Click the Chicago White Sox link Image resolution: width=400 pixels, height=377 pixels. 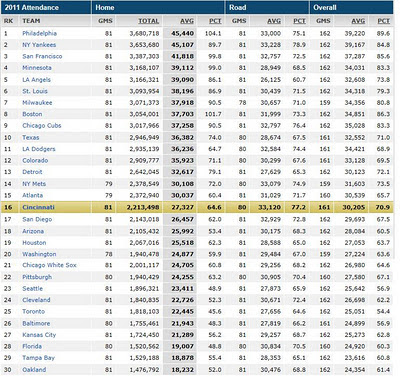[49, 265]
